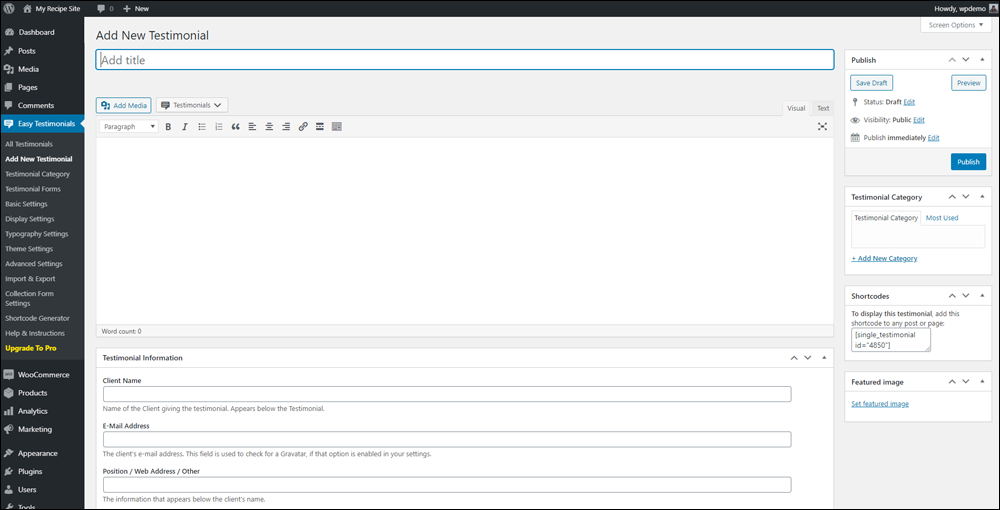Open Collection Form Settings submenu

coord(29,298)
